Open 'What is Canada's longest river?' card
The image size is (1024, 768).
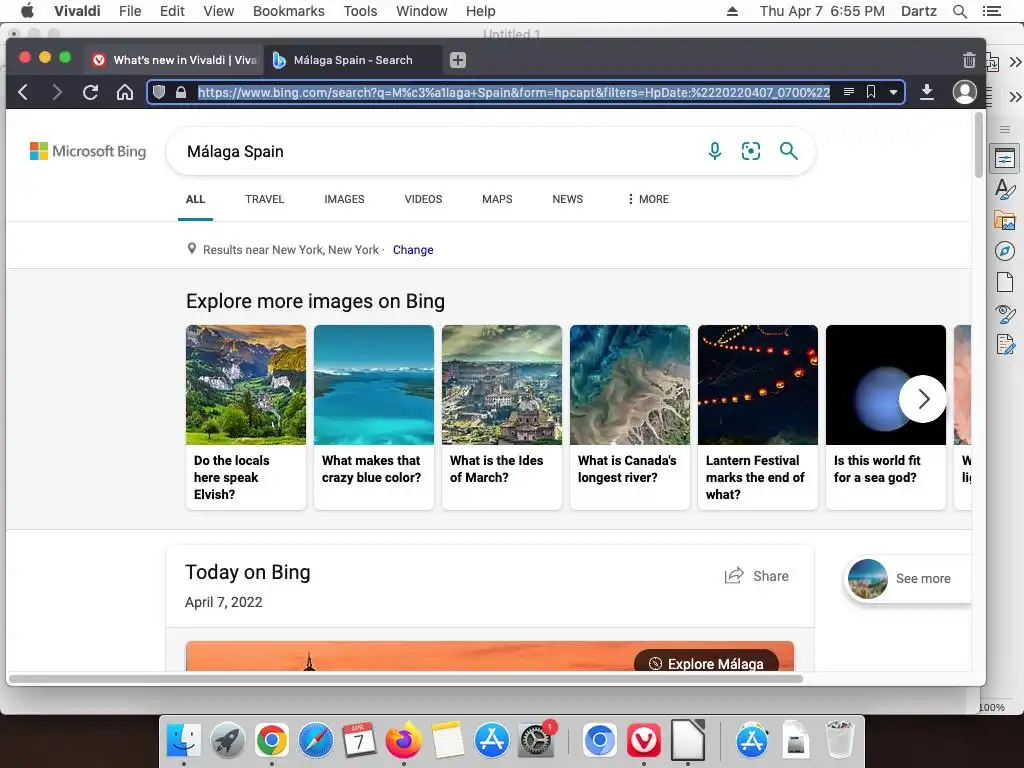click(630, 417)
